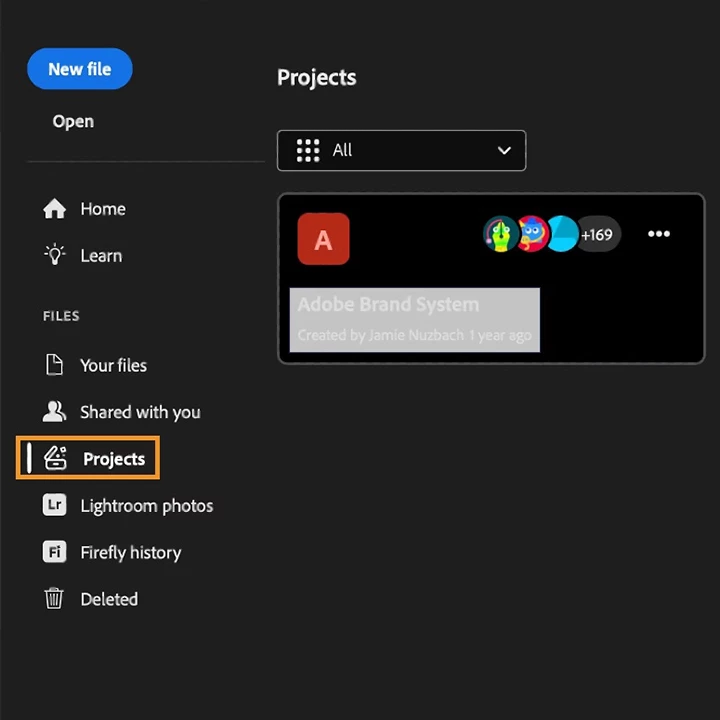Click the Deleted trash can icon

point(54,598)
